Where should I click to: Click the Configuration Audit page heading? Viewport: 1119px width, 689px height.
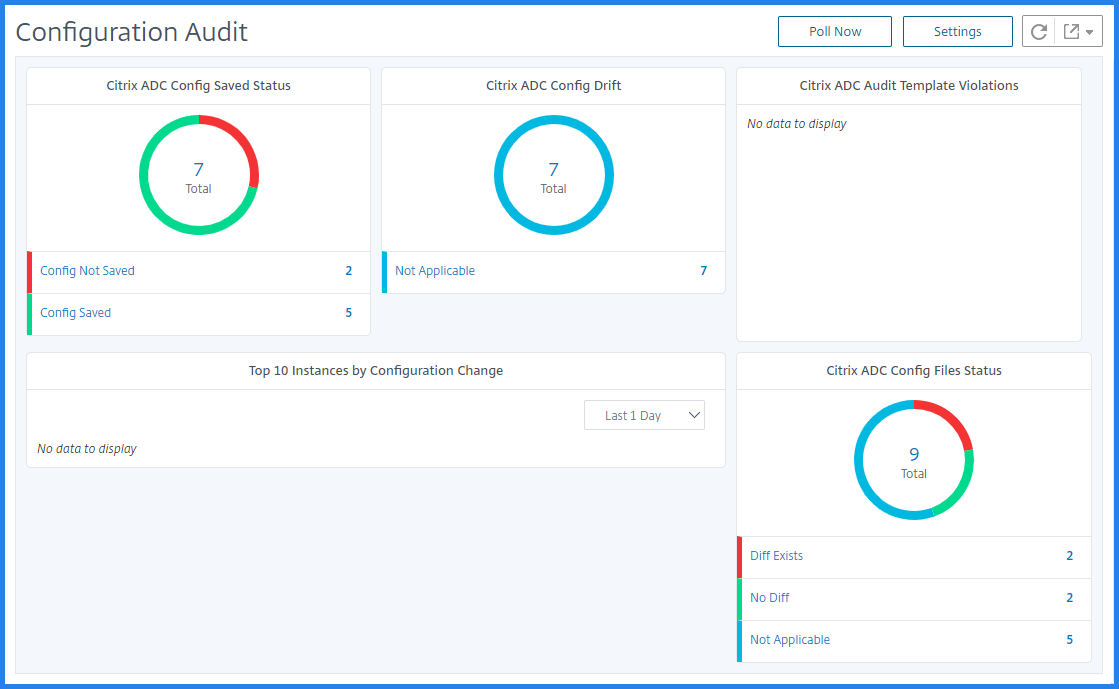(x=131, y=32)
